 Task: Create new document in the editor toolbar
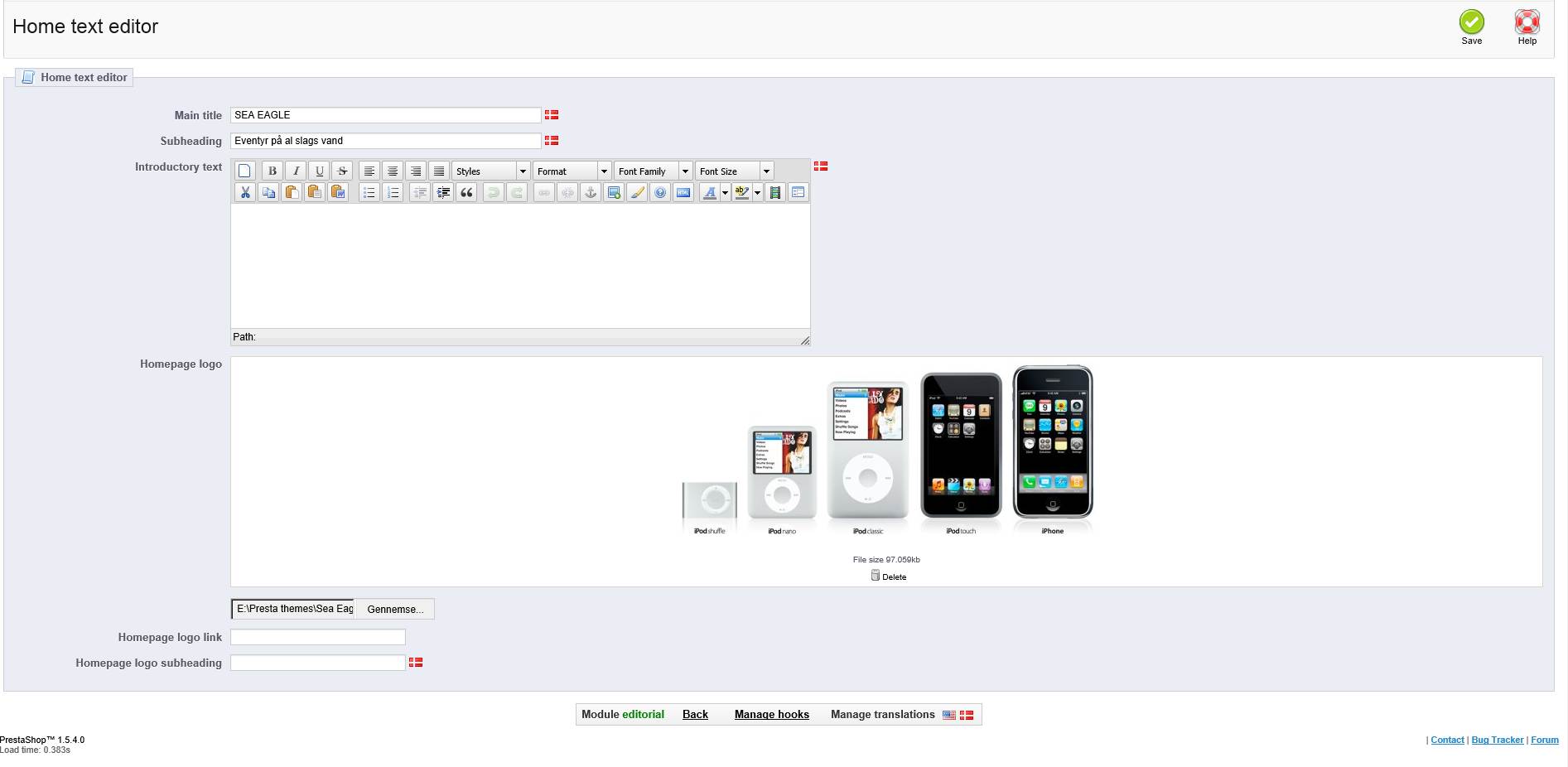244,171
